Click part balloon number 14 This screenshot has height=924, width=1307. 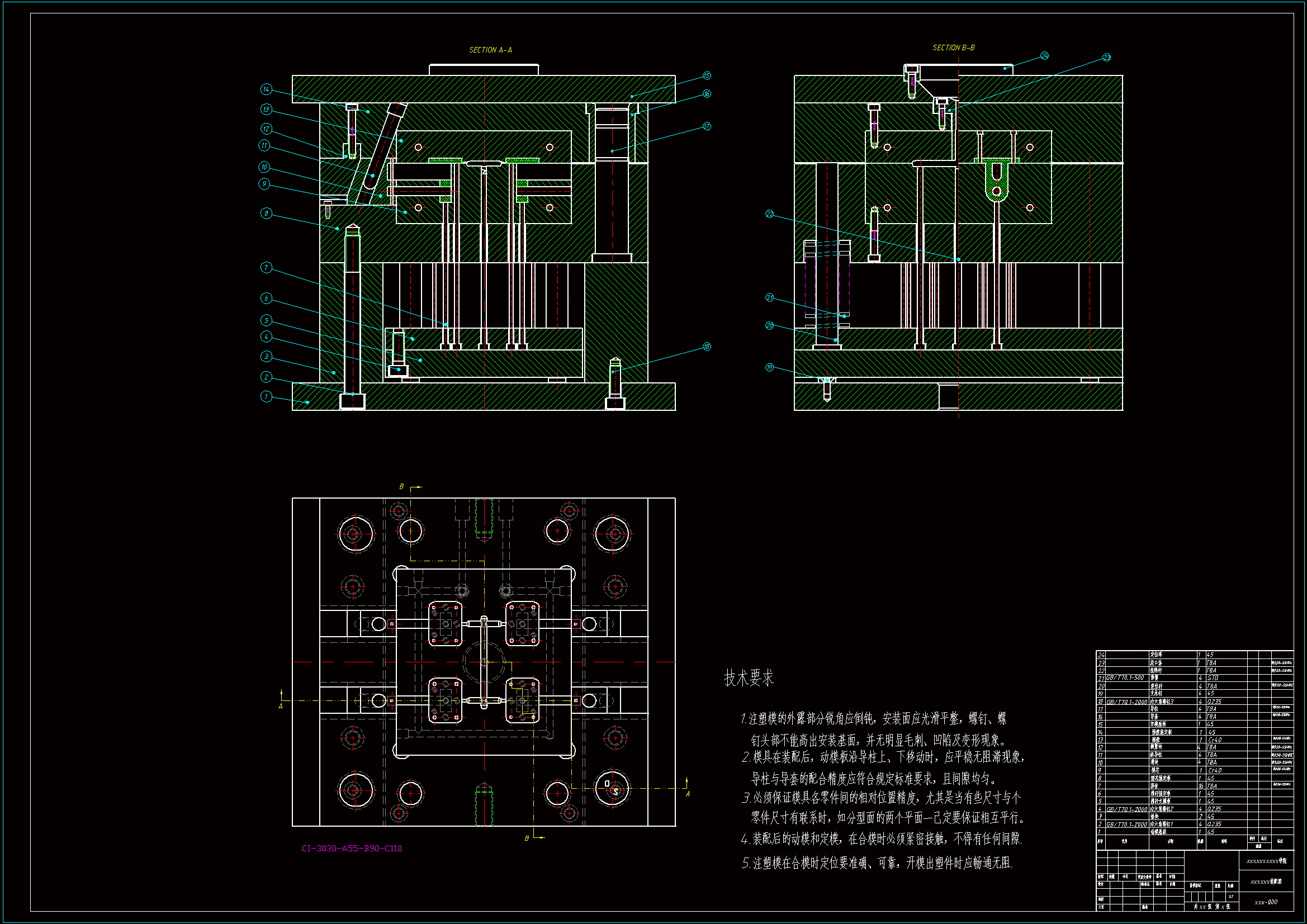266,89
